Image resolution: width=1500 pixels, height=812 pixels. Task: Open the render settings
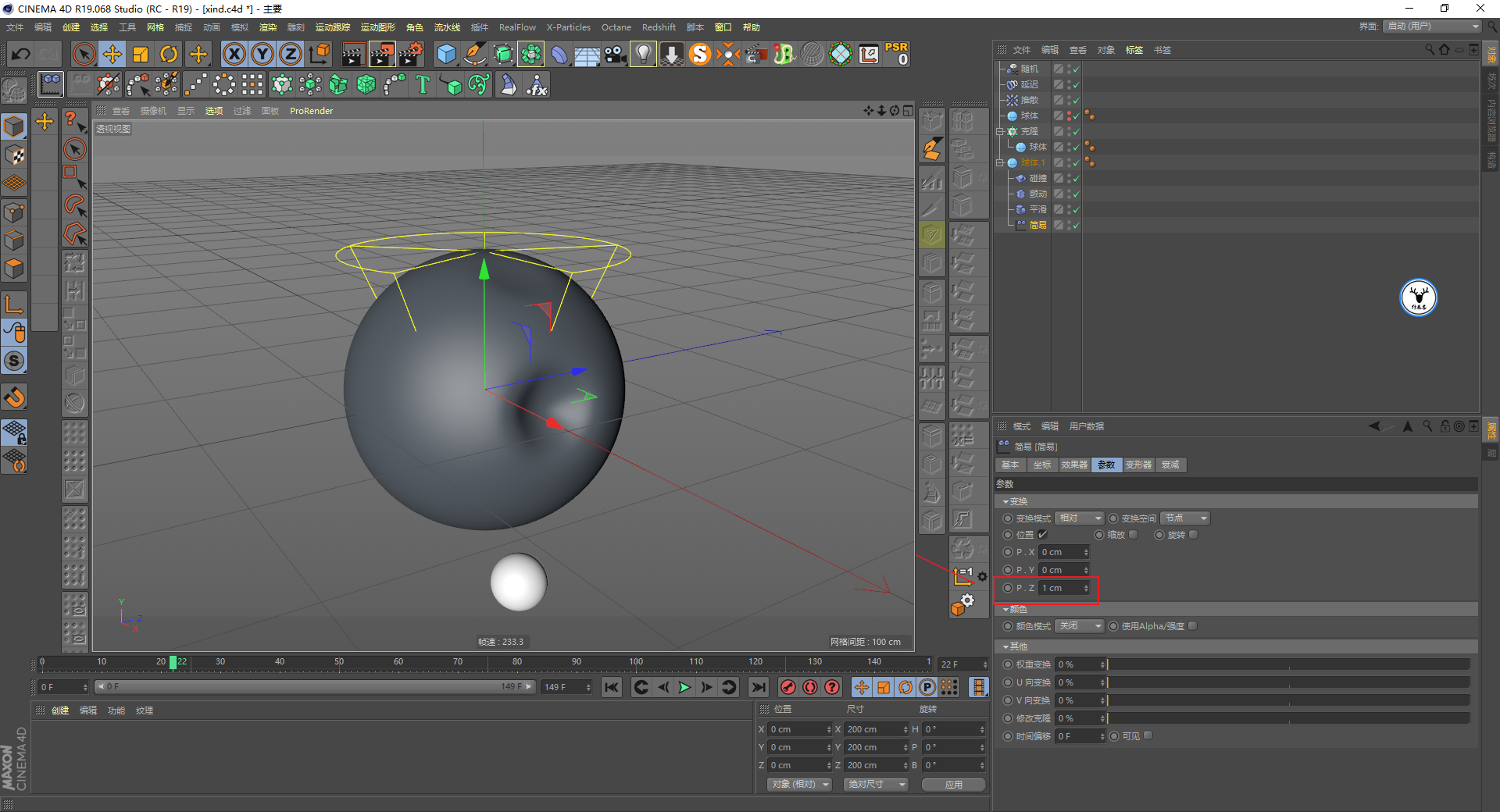(411, 54)
